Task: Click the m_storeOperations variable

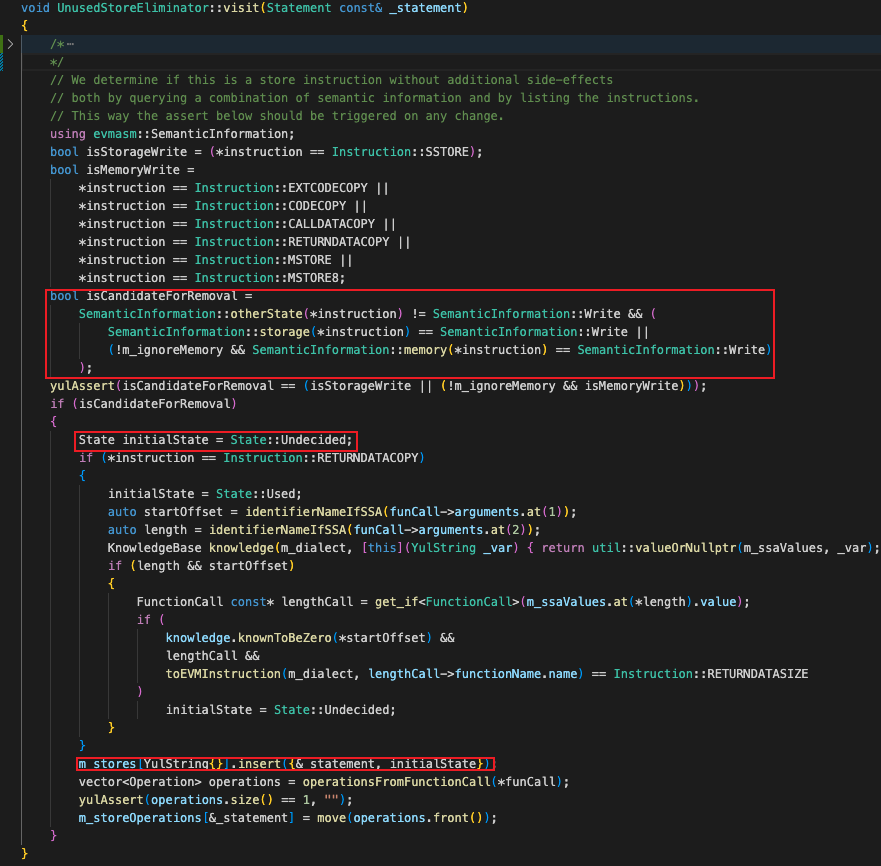Action: coord(140,817)
